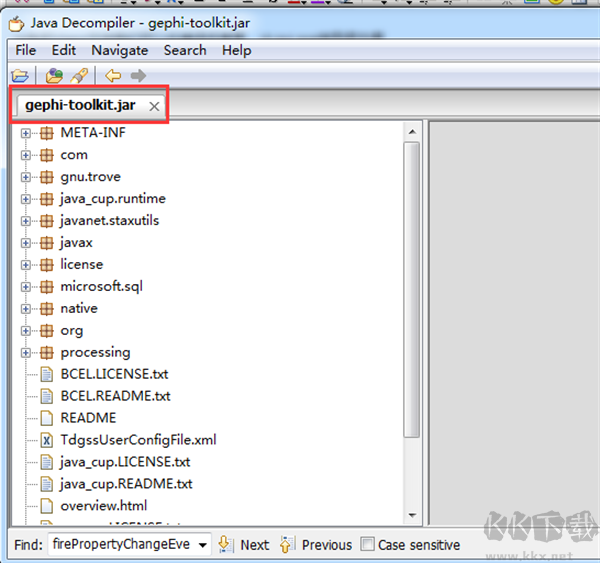
Task: Click the java_cup.README.txt file icon
Action: pyautogui.click(x=47, y=484)
